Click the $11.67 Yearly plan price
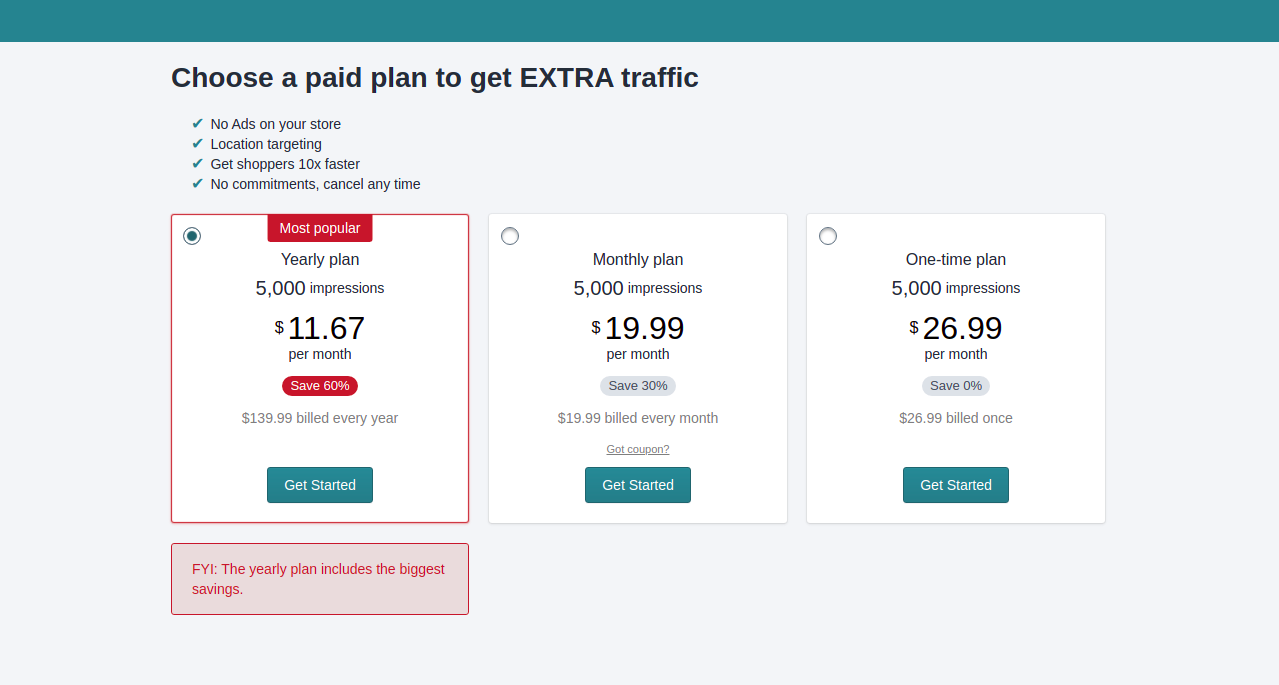The image size is (1279, 685). [x=325, y=328]
